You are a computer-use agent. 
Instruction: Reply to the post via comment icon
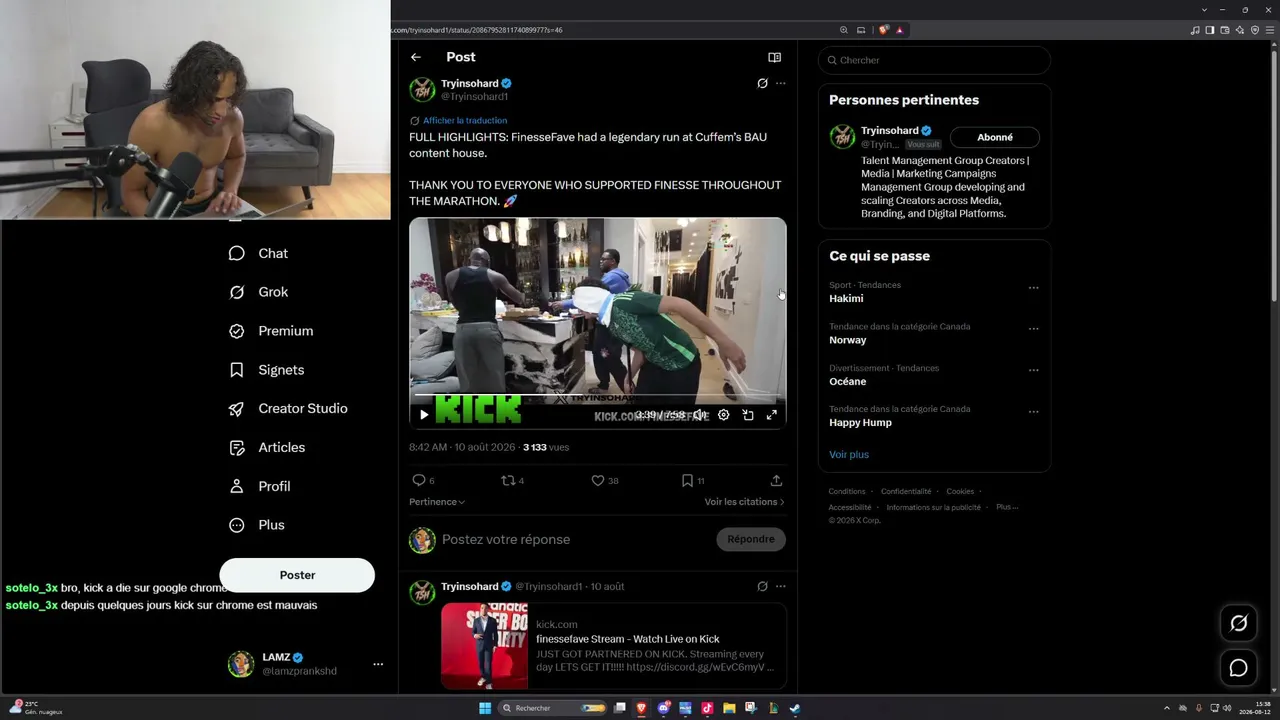pos(419,480)
